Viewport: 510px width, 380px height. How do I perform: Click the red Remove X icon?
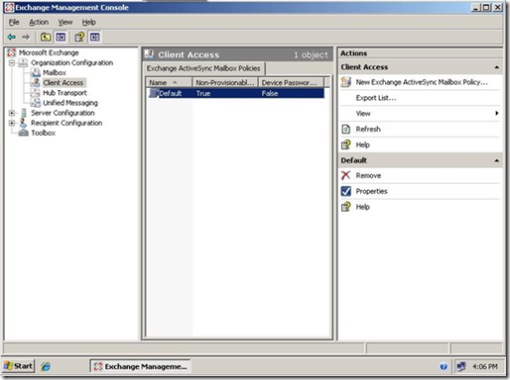(346, 175)
